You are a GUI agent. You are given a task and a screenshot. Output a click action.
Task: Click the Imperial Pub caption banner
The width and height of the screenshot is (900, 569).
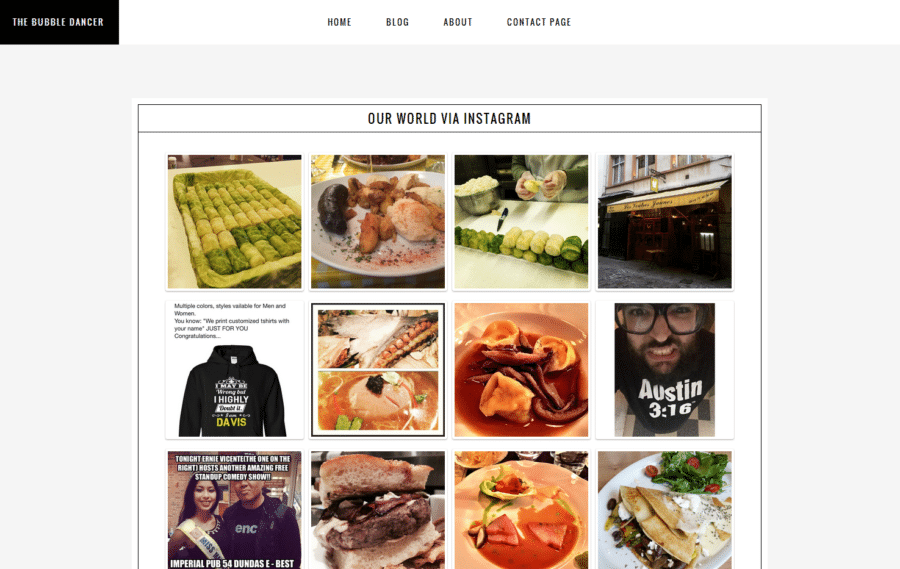coord(232,564)
